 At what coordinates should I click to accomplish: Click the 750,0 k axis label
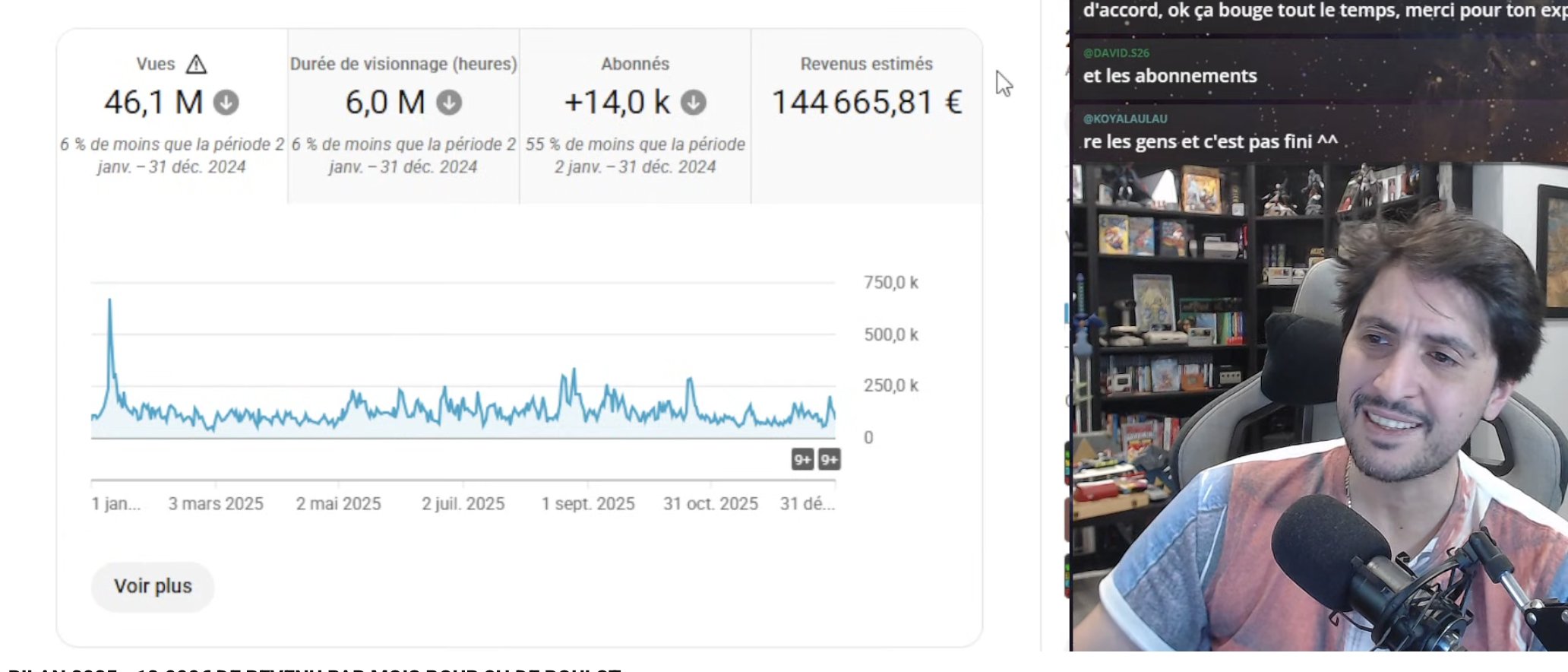890,283
